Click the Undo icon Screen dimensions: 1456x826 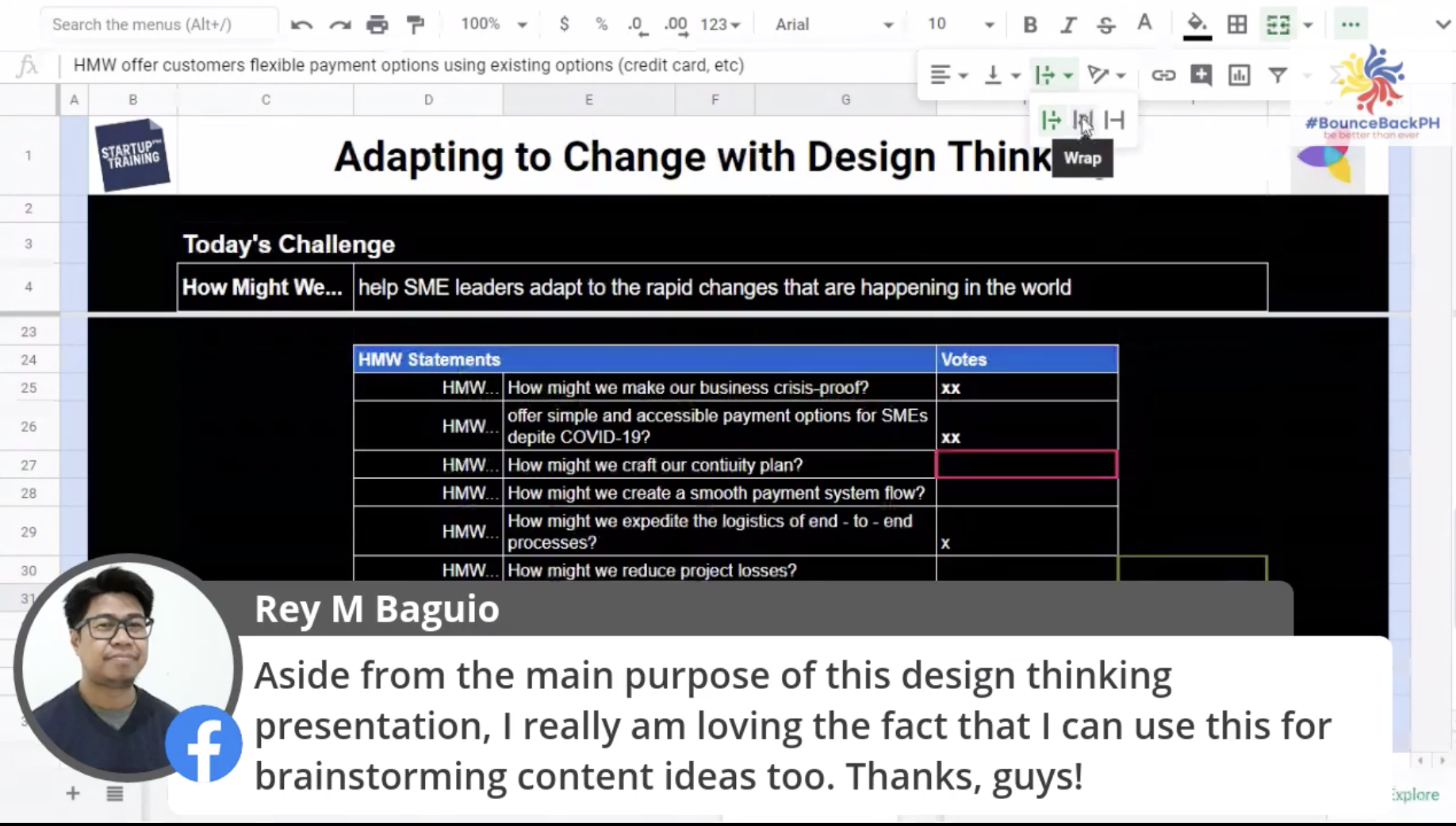pyautogui.click(x=301, y=25)
